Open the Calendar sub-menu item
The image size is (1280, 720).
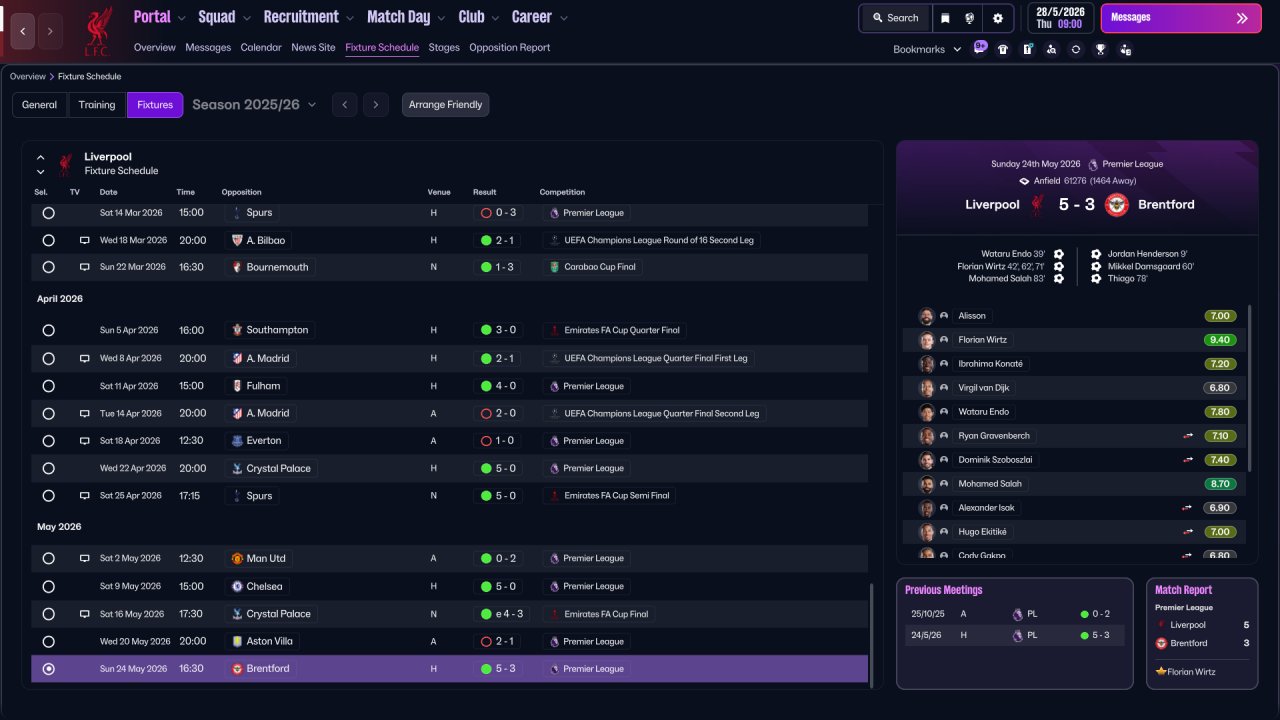(261, 48)
